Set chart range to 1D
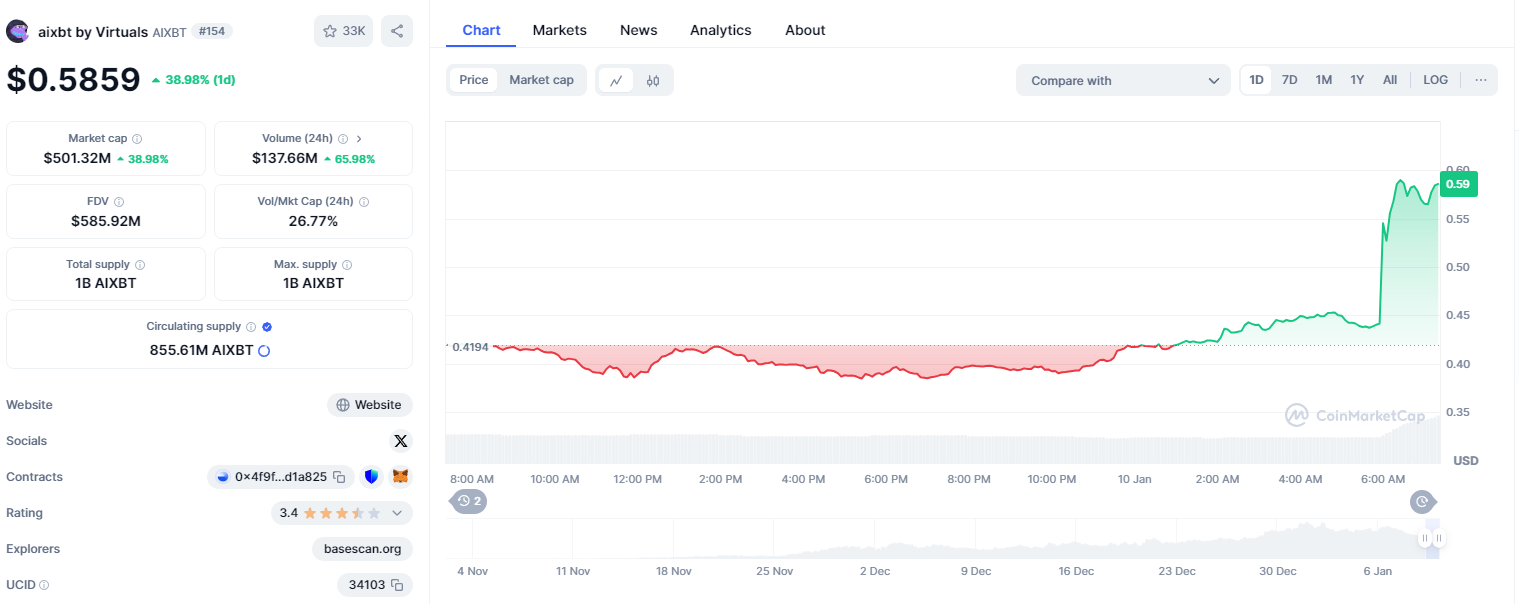1519x604 pixels. point(1257,80)
